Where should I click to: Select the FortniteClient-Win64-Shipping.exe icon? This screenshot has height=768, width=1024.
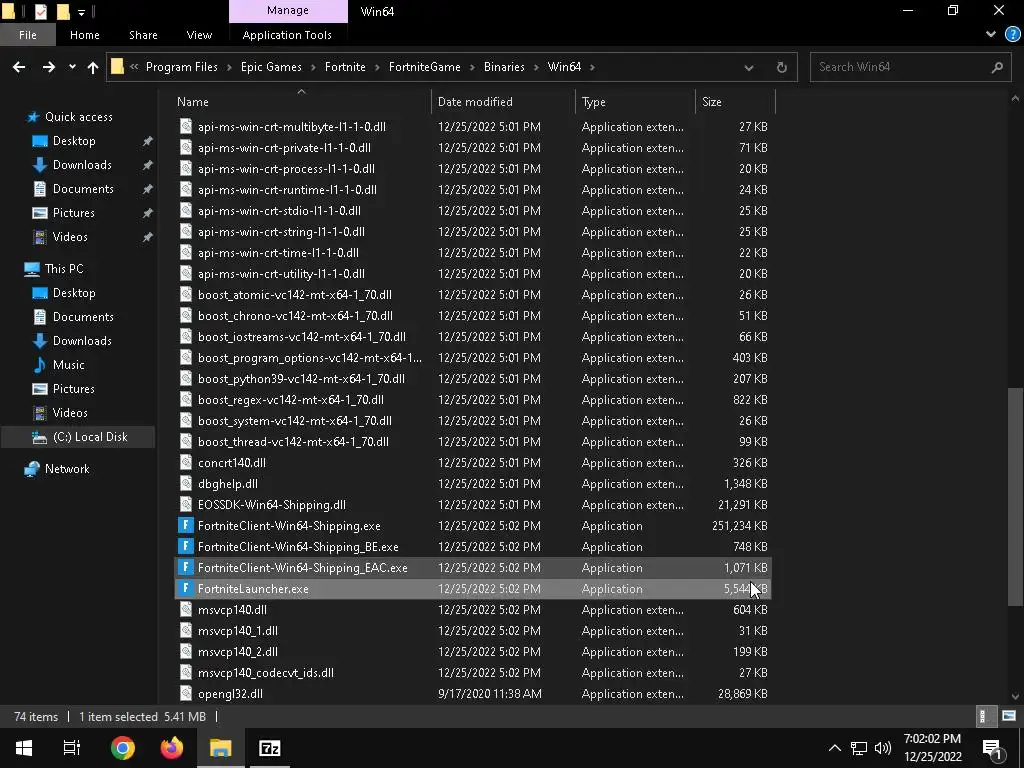185,526
